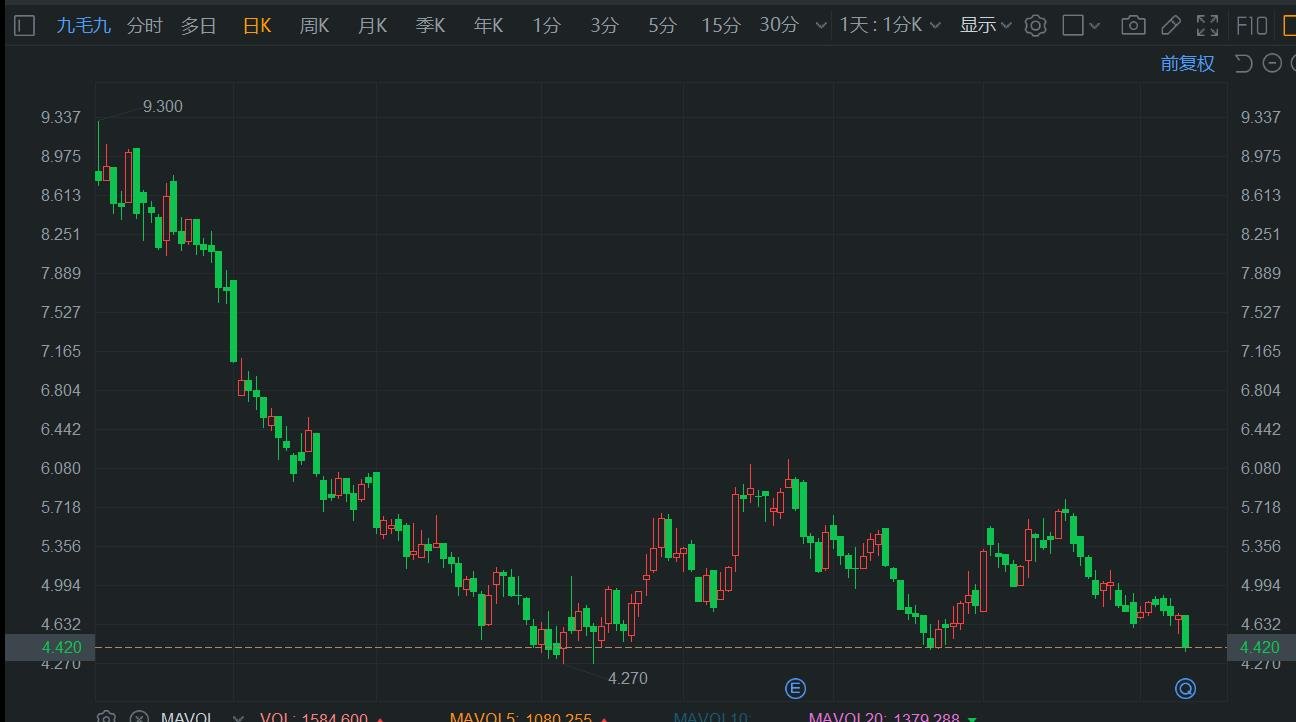Screen dimensions: 1296x722
Task: Open the chart settings gear icon
Action: [1036, 25]
